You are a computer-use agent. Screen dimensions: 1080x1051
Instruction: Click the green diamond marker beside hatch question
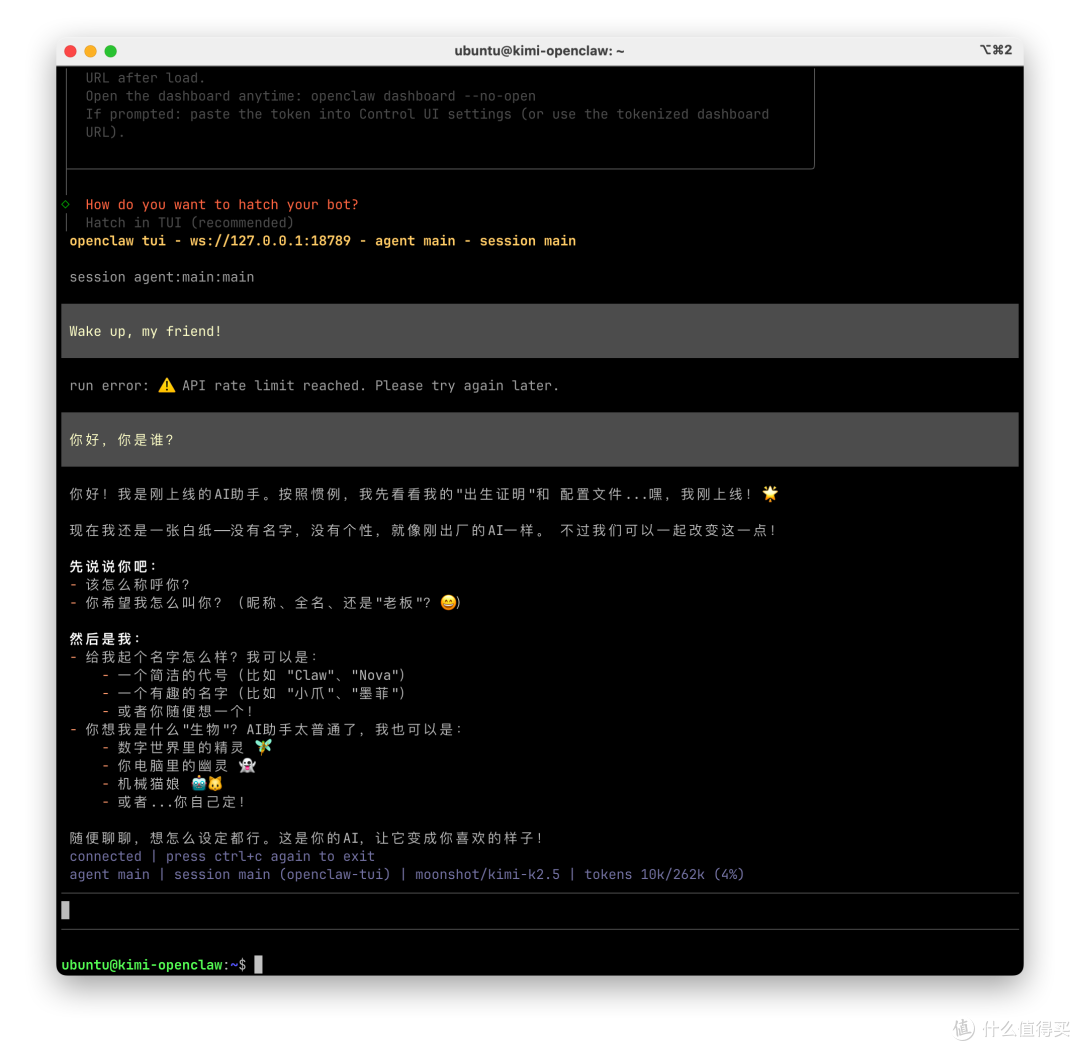click(x=66, y=204)
